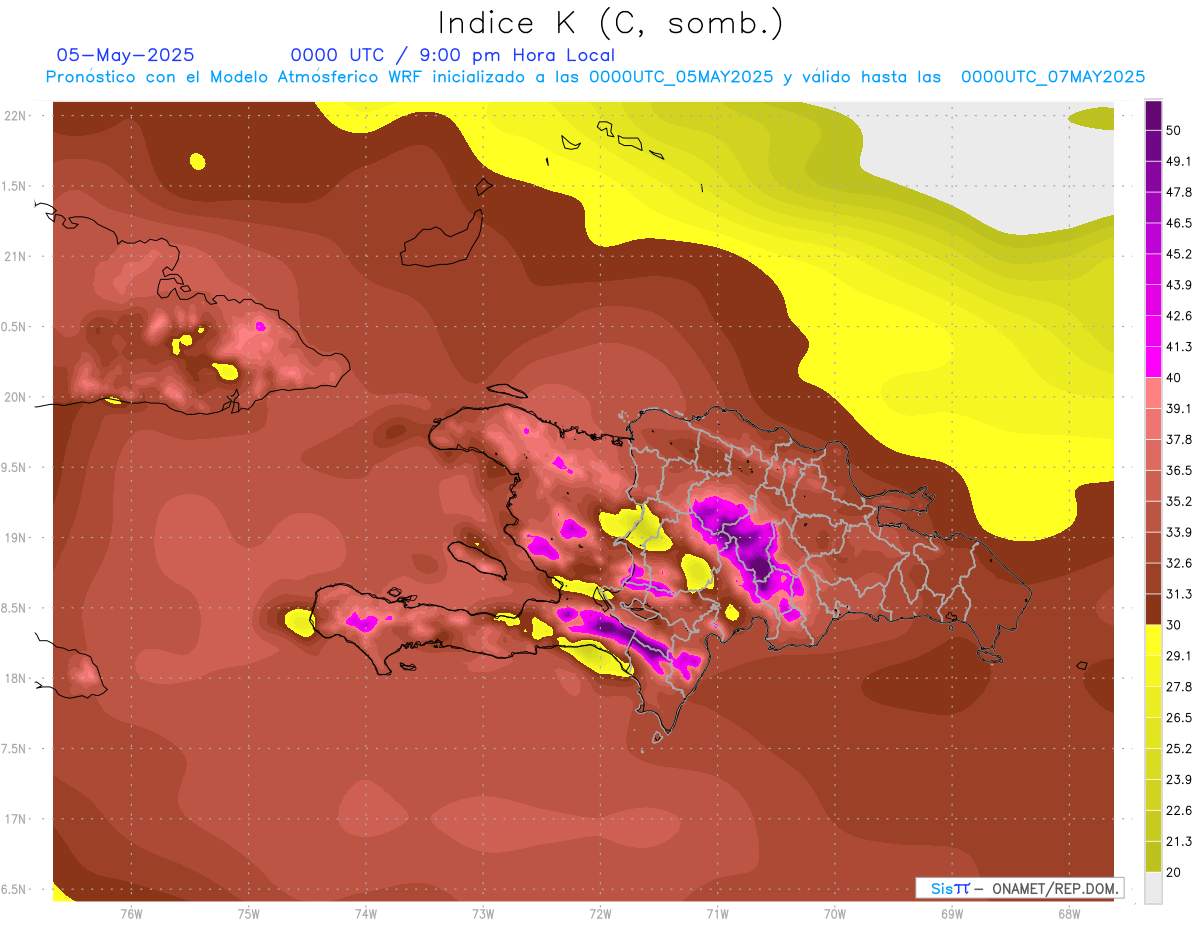Image resolution: width=1200 pixels, height=927 pixels.
Task: Click the 73W longitude axis label
Action: click(483, 914)
